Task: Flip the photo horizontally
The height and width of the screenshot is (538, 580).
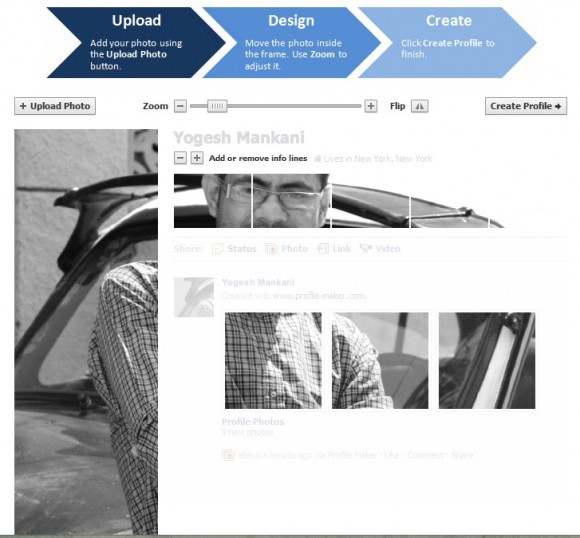Action: tap(419, 106)
